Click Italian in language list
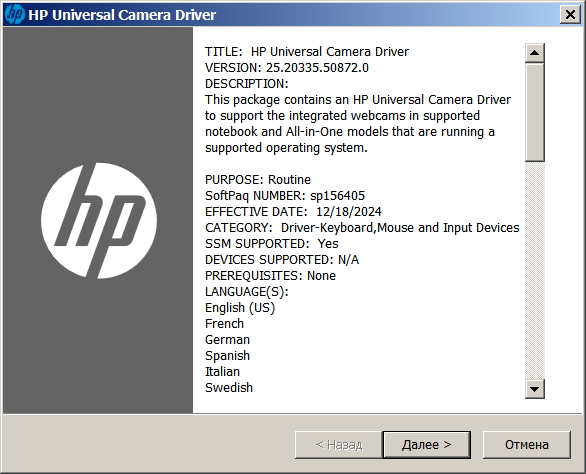Image resolution: width=586 pixels, height=474 pixels. click(222, 372)
